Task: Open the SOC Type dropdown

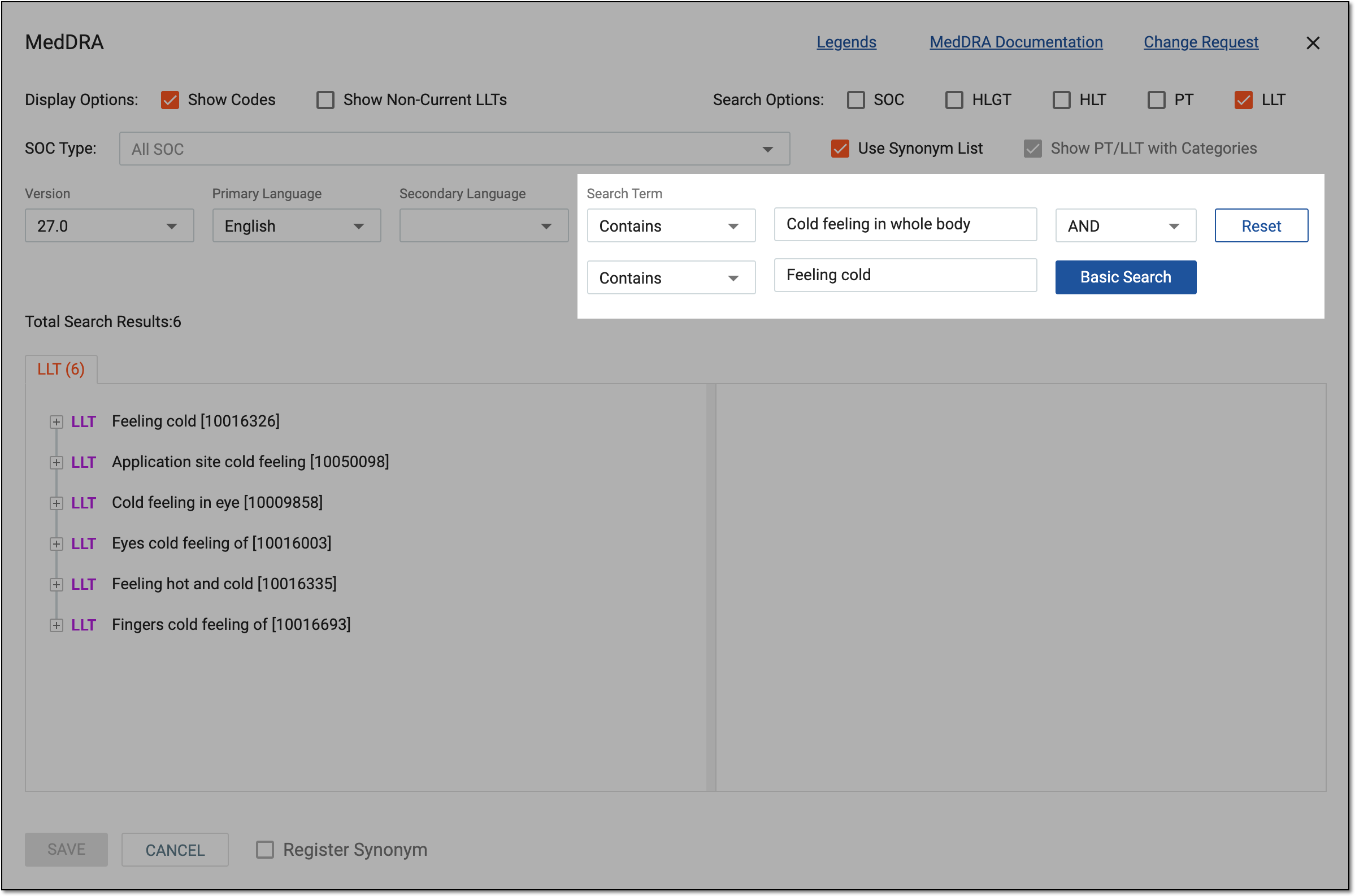Action: 454,149
